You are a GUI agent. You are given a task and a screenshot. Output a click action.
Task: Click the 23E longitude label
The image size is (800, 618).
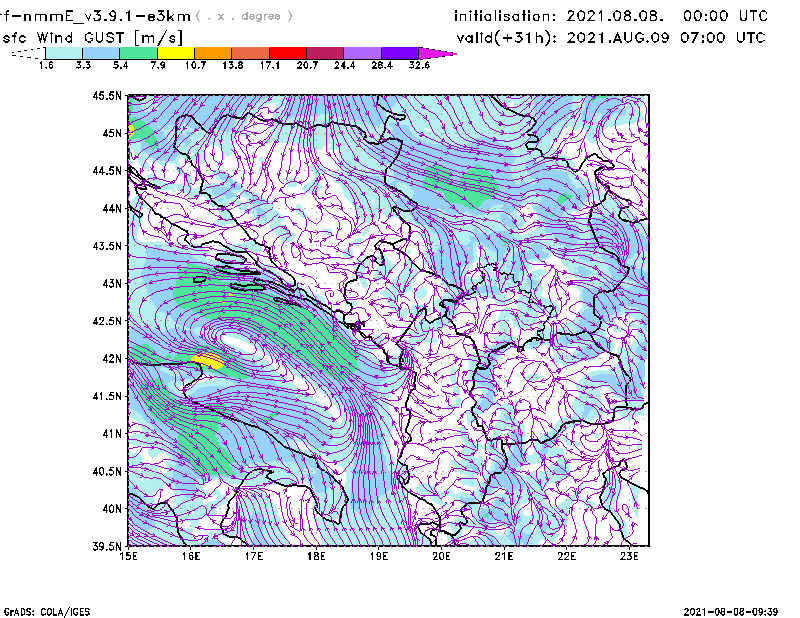click(x=630, y=556)
